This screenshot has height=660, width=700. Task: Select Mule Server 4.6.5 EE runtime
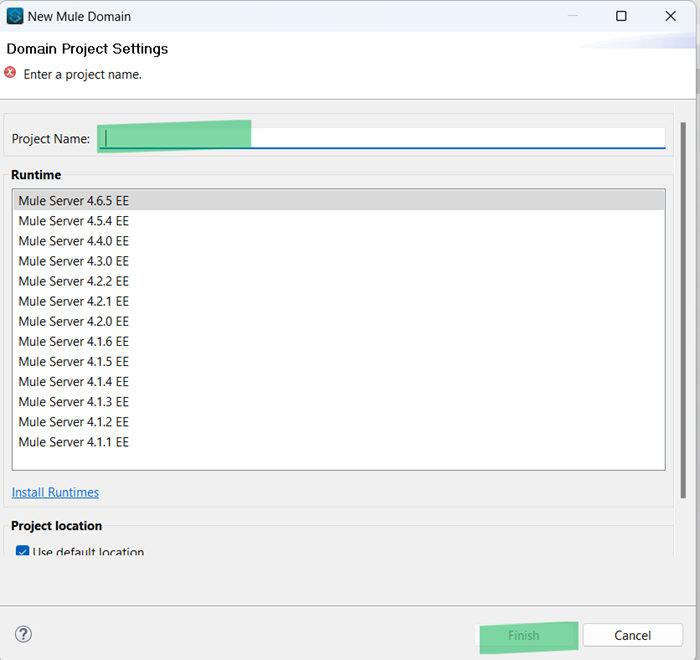point(74,201)
